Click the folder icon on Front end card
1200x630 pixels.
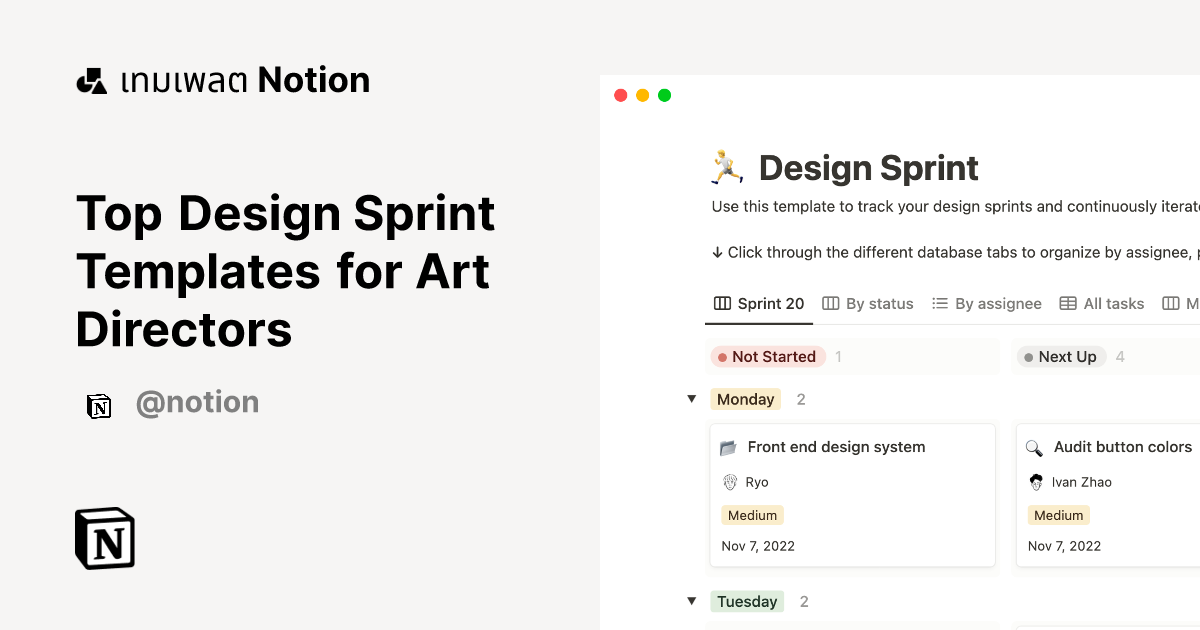(728, 448)
